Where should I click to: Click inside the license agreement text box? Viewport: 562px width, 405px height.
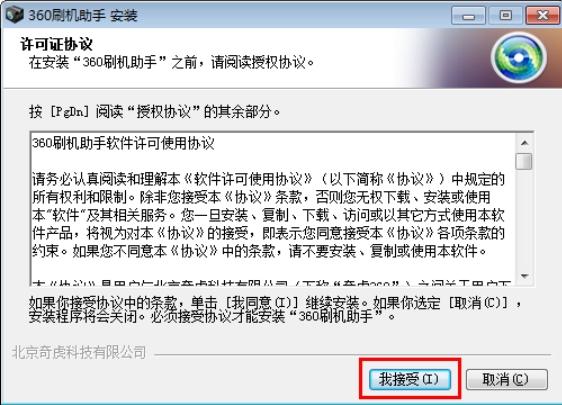tap(273, 209)
